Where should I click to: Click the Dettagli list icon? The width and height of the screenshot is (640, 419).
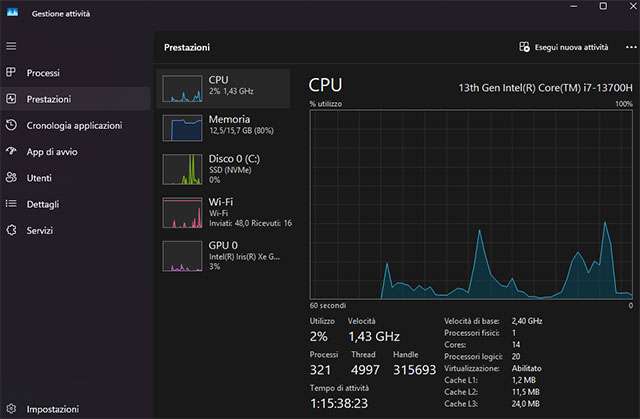click(x=11, y=204)
